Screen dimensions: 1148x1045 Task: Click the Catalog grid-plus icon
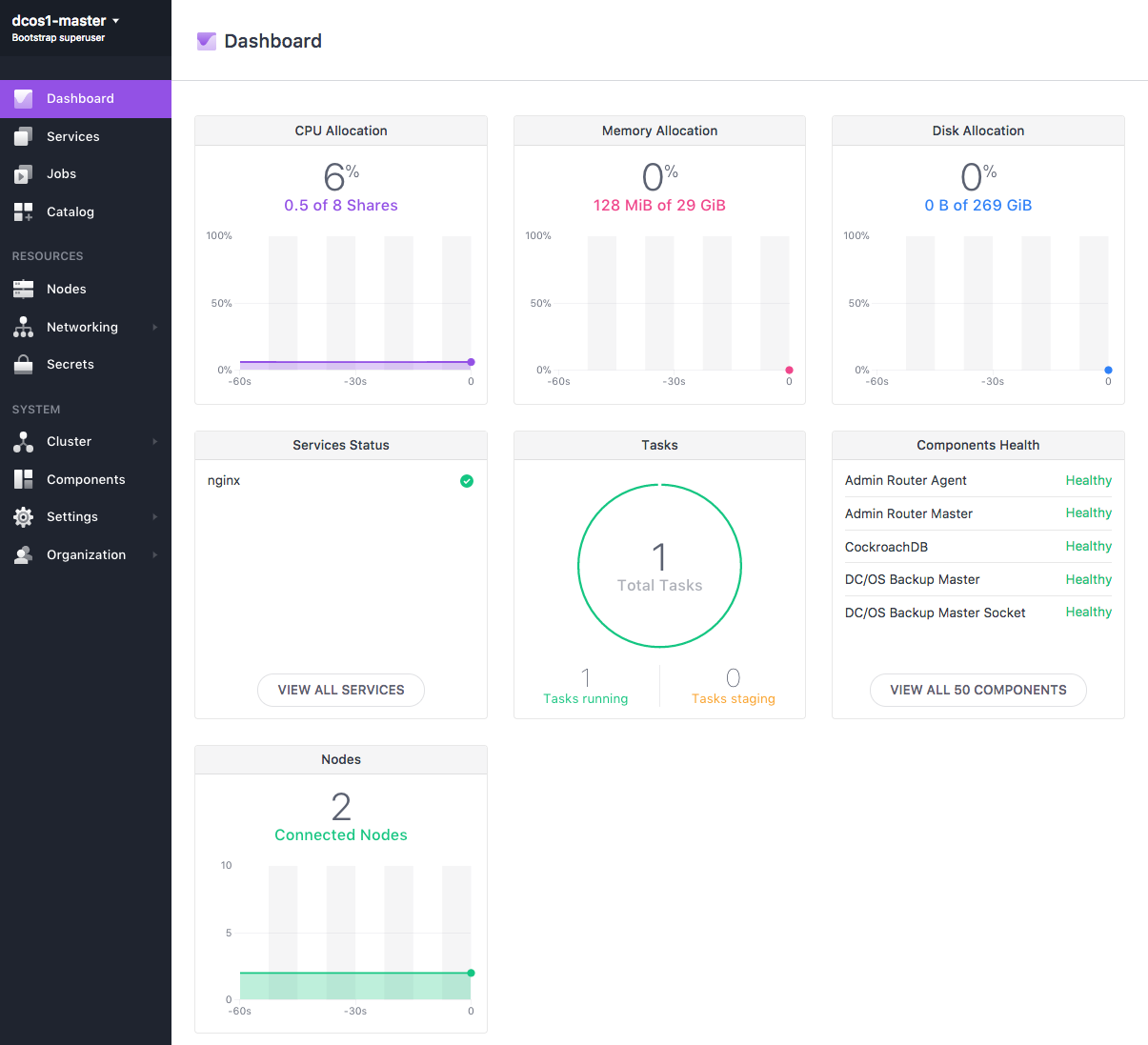pos(24,212)
